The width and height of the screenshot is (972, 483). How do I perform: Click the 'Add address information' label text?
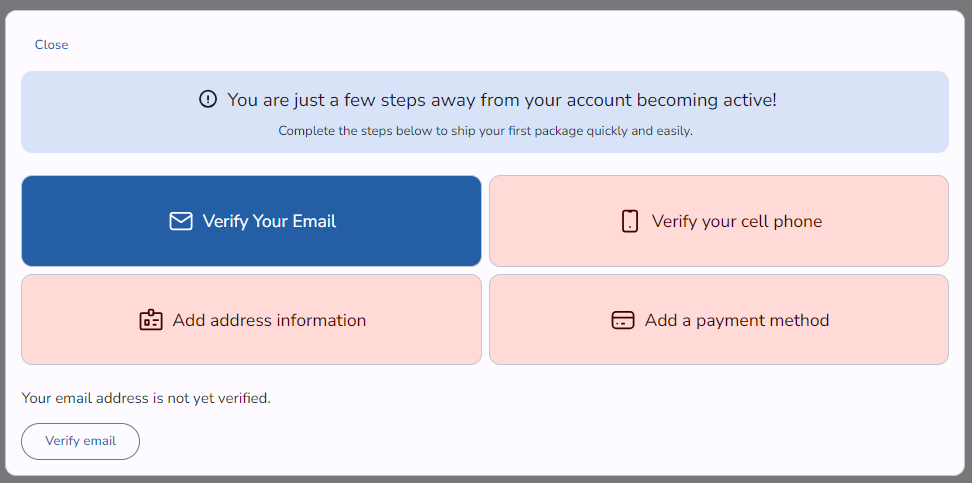269,320
